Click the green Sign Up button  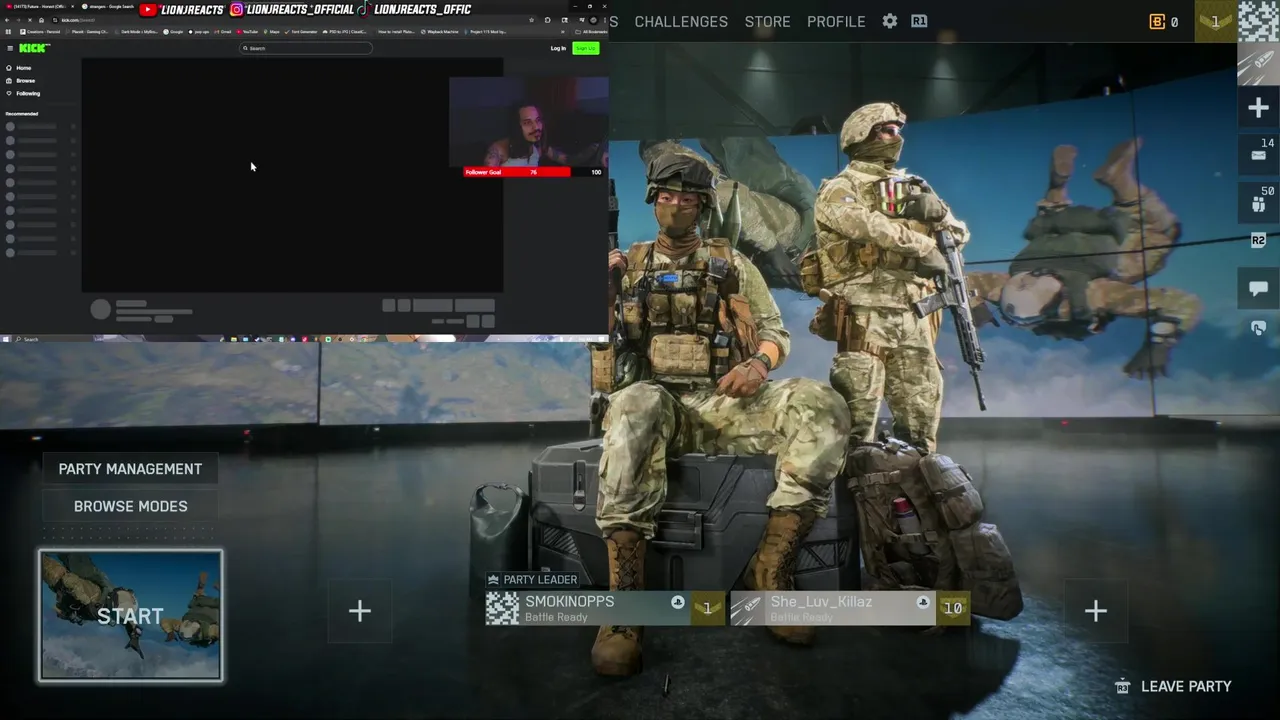click(x=585, y=48)
